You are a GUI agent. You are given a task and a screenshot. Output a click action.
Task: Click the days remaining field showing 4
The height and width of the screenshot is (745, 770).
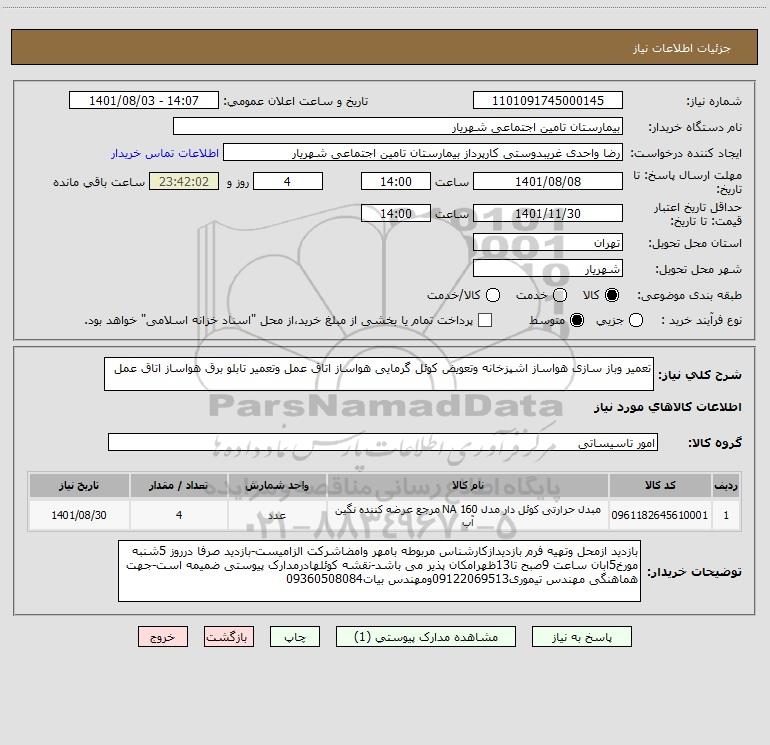(x=288, y=181)
